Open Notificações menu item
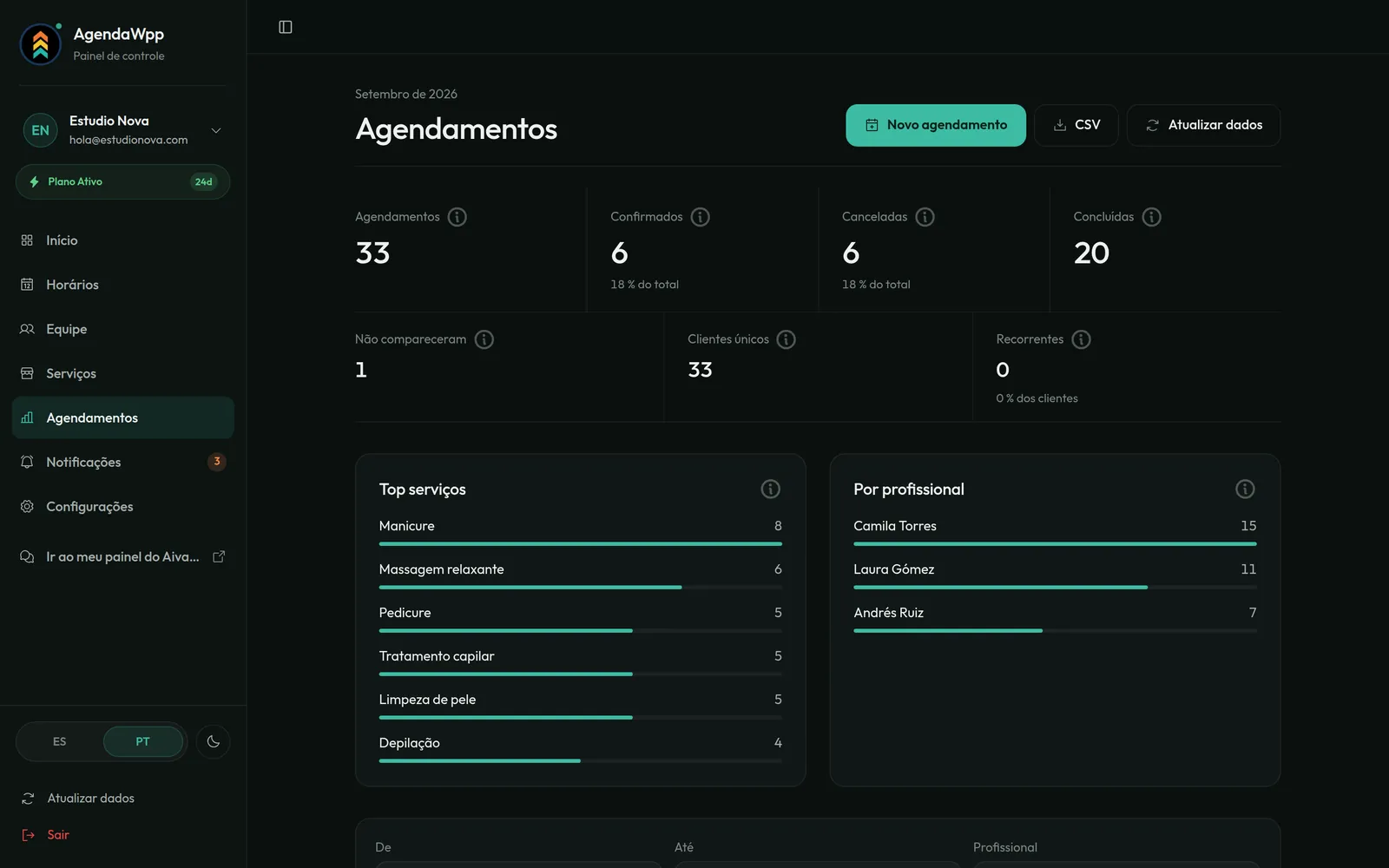The height and width of the screenshot is (868, 1389). (x=123, y=462)
